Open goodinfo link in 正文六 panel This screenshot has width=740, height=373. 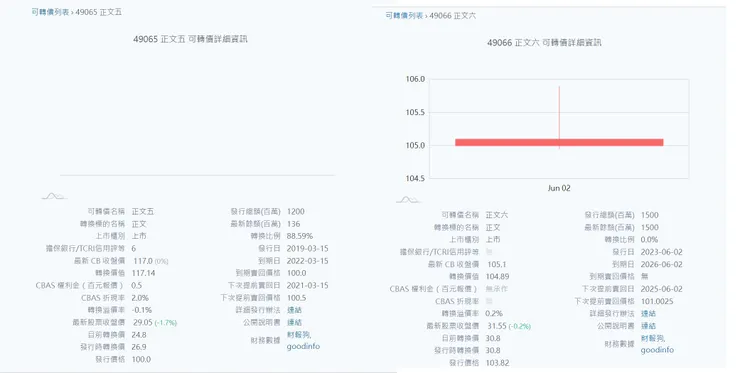pyautogui.click(x=657, y=350)
